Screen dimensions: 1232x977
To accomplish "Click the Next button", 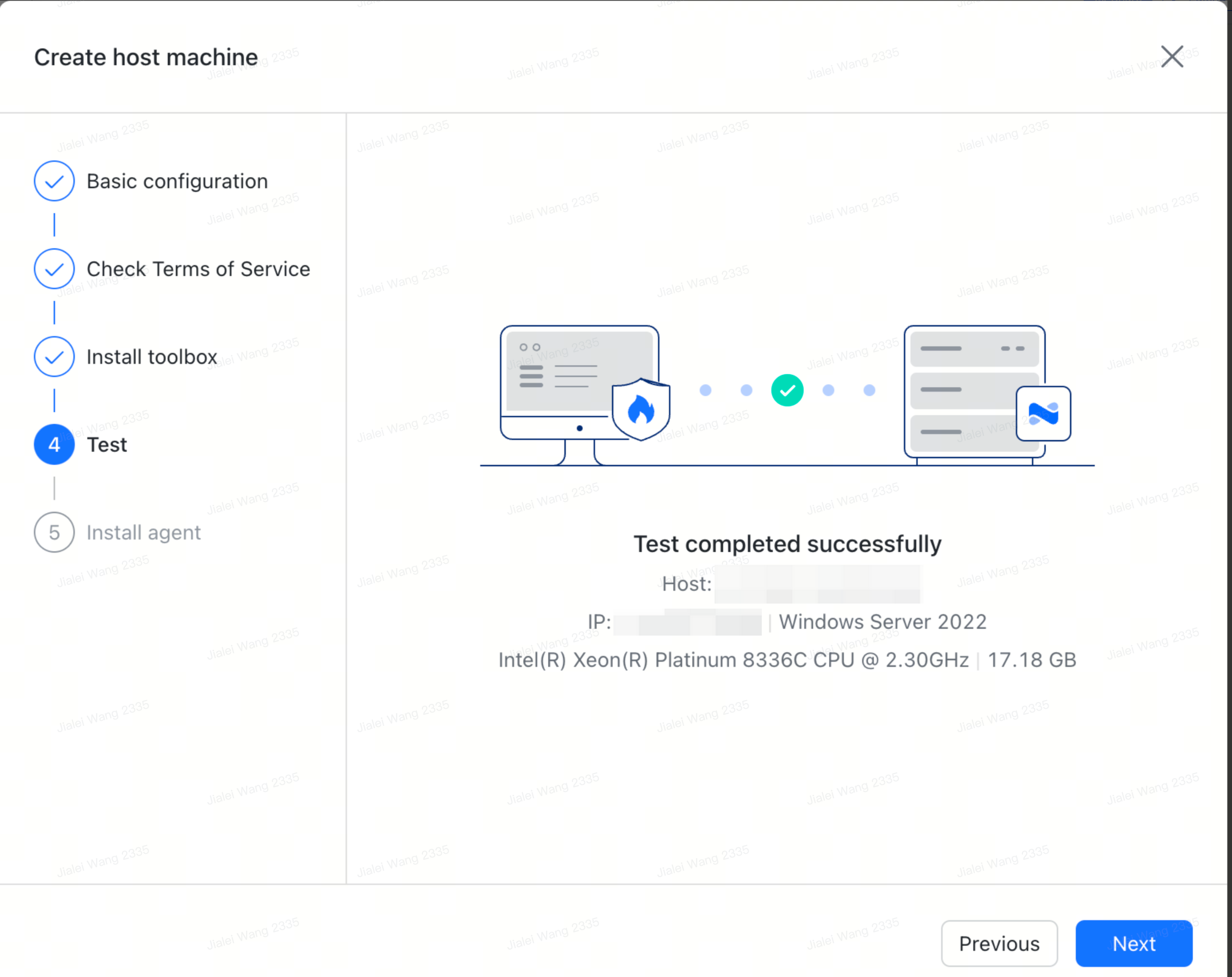I will click(x=1134, y=944).
